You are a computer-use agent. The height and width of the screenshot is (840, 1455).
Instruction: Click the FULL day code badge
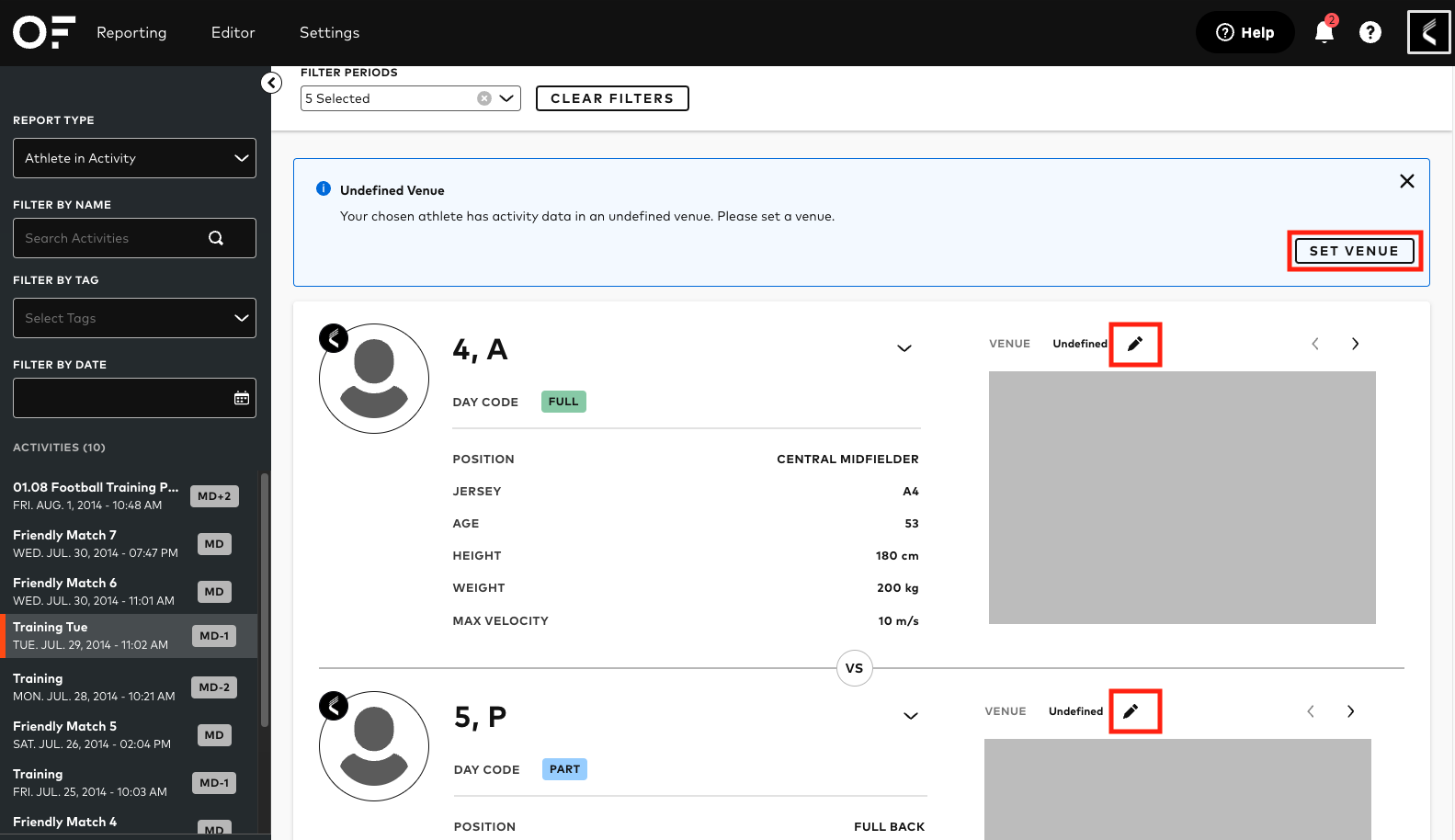click(563, 402)
